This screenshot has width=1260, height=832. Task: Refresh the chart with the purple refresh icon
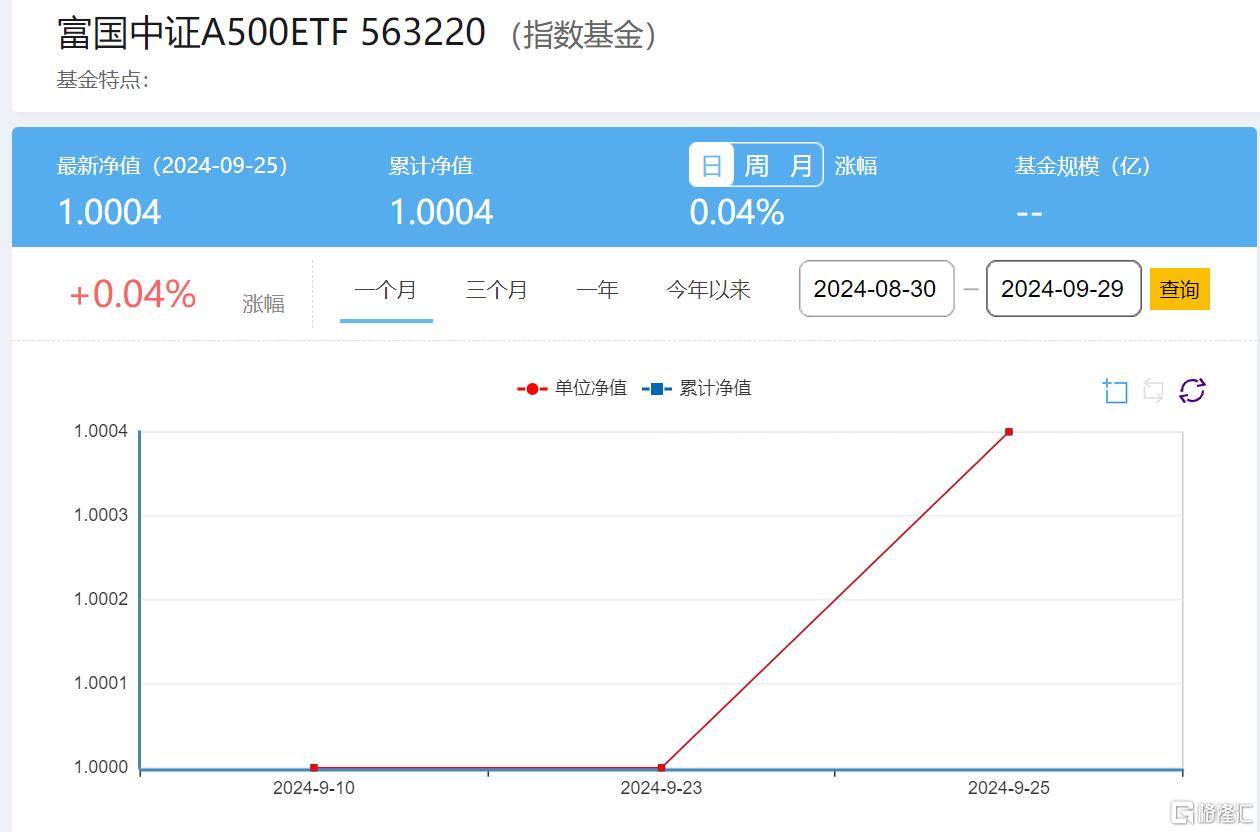click(1192, 390)
